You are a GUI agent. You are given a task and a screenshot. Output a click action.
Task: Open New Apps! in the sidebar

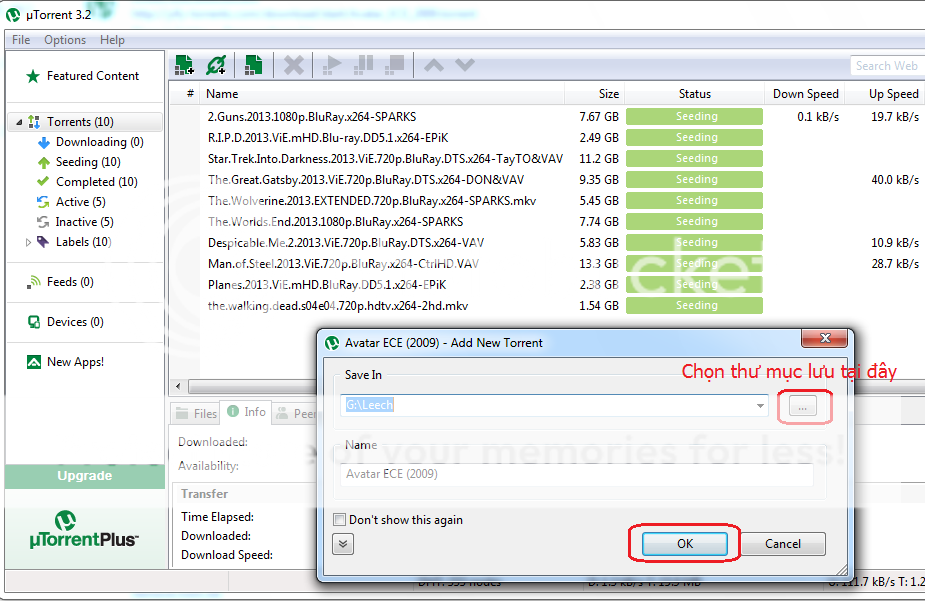click(x=75, y=362)
